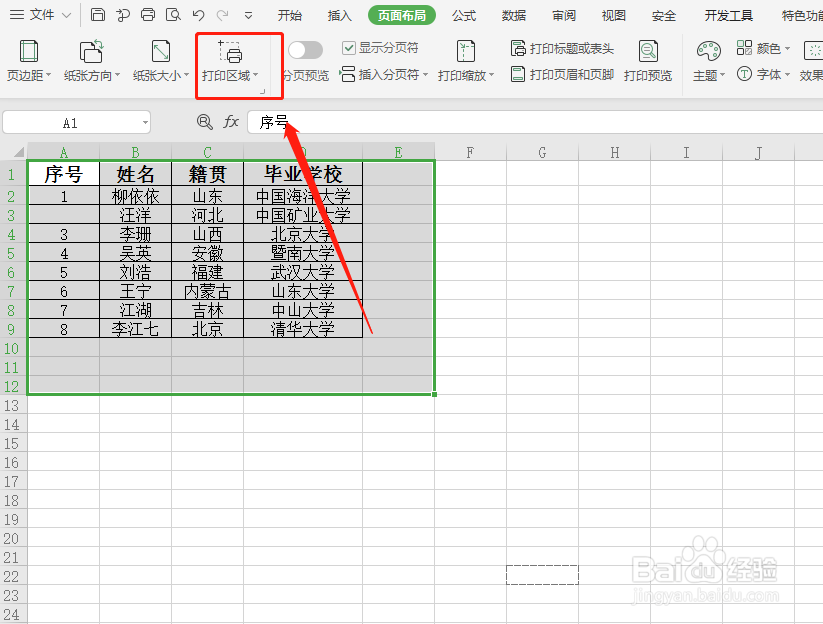Select cell containing 内蒙古
Viewport: 823px width, 624px height.
point(207,291)
